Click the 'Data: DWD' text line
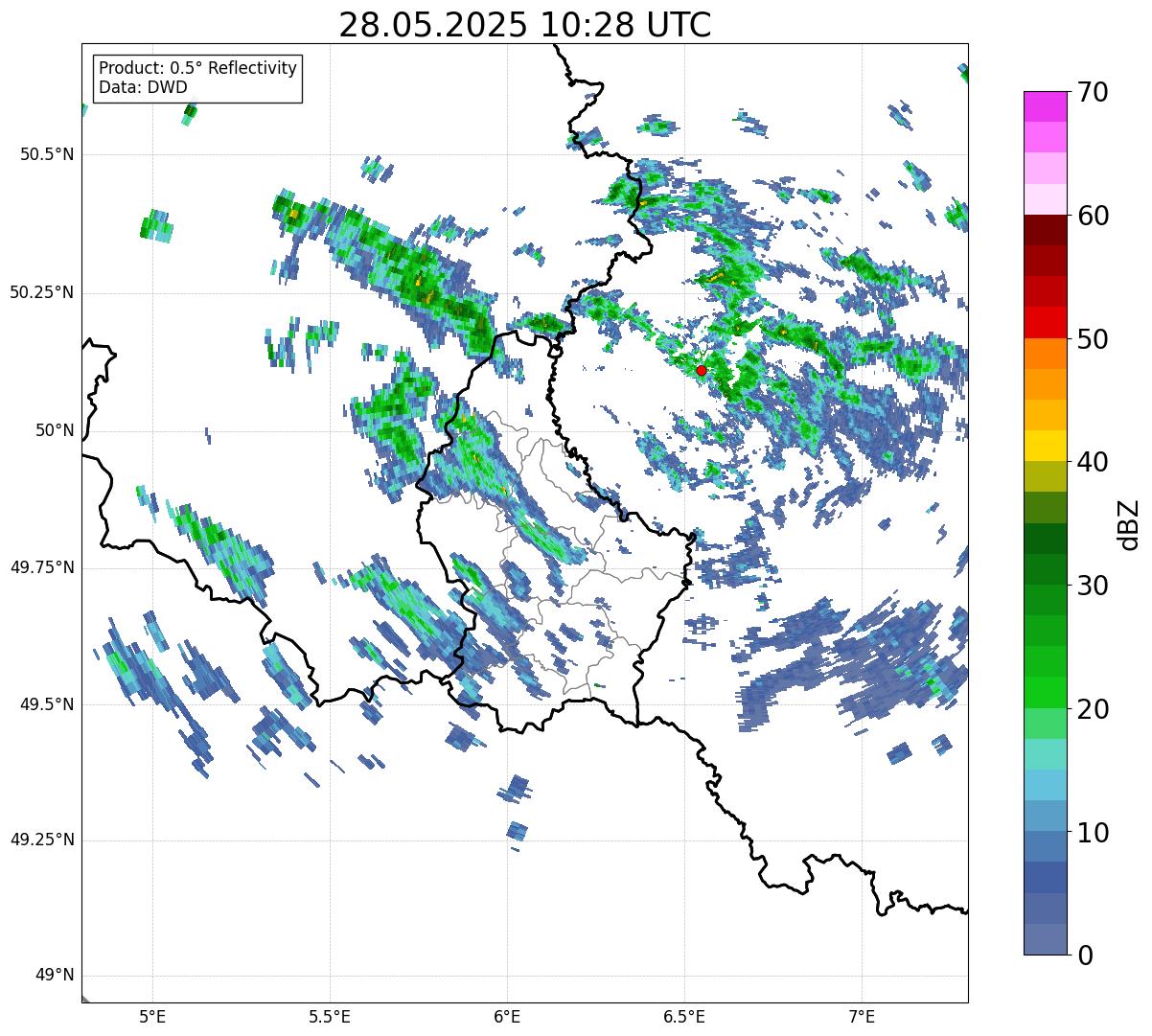This screenshot has width=1152, height=1036. click(143, 87)
